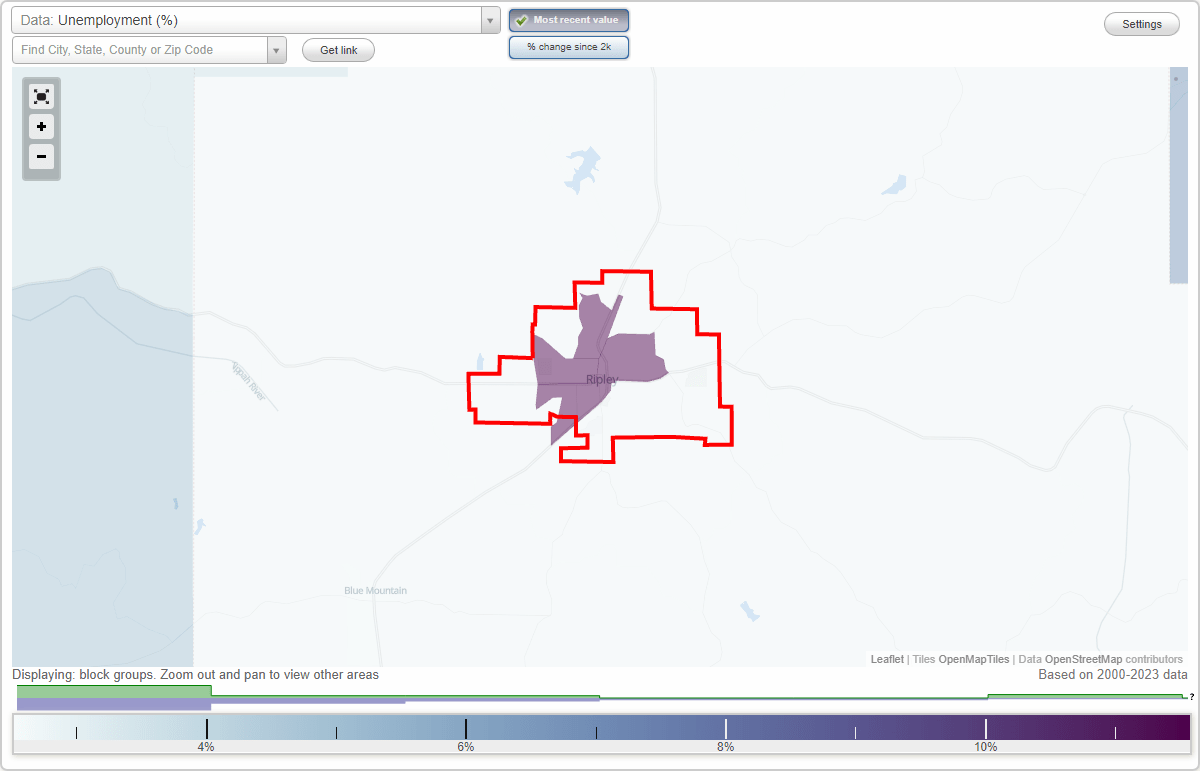The width and height of the screenshot is (1200, 771).
Task: Click the OpenMapTiles attribution text
Action: 974,659
